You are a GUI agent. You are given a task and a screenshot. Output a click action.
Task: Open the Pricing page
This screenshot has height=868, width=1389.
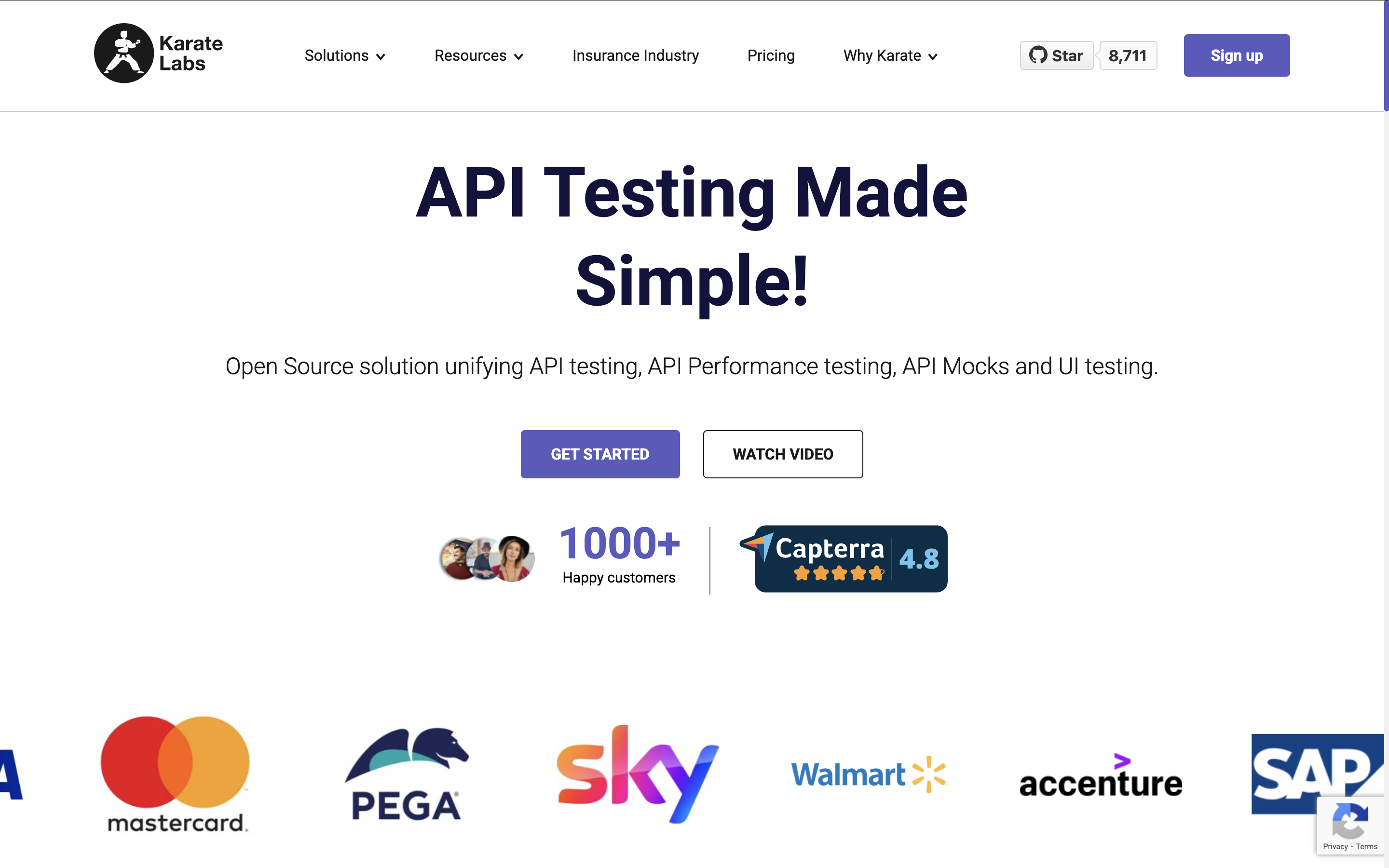[771, 55]
